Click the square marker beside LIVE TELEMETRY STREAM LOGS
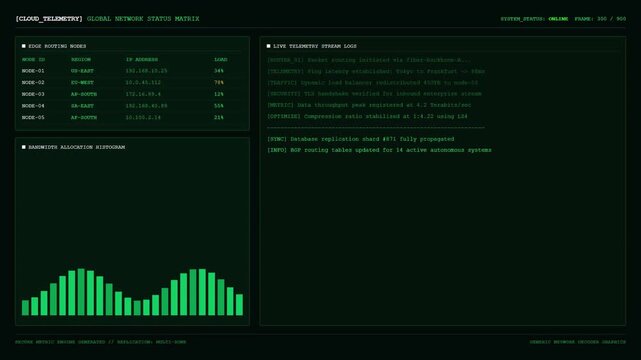641x360 pixels. coord(269,46)
